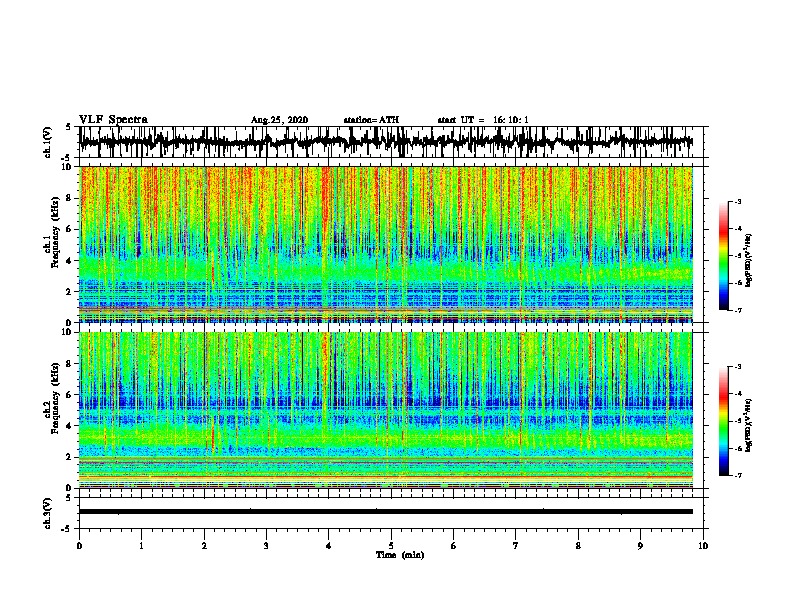Click time axis tick label "7"
Screen dimensions: 792x612
(x=516, y=546)
